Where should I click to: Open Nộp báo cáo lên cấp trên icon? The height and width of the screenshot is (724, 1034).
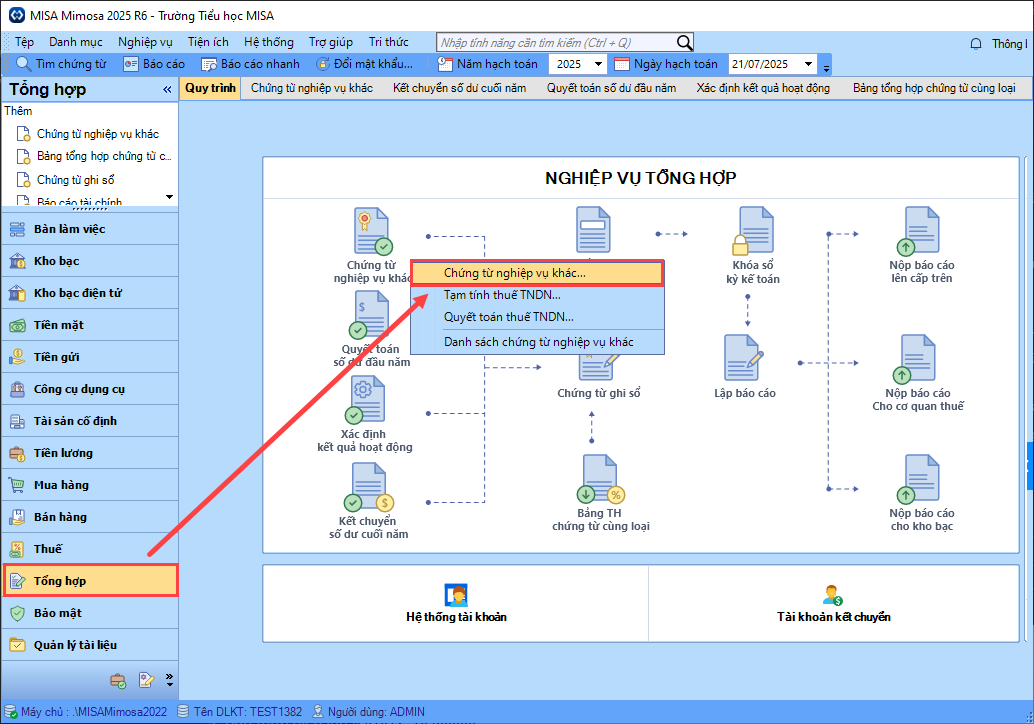point(919,231)
